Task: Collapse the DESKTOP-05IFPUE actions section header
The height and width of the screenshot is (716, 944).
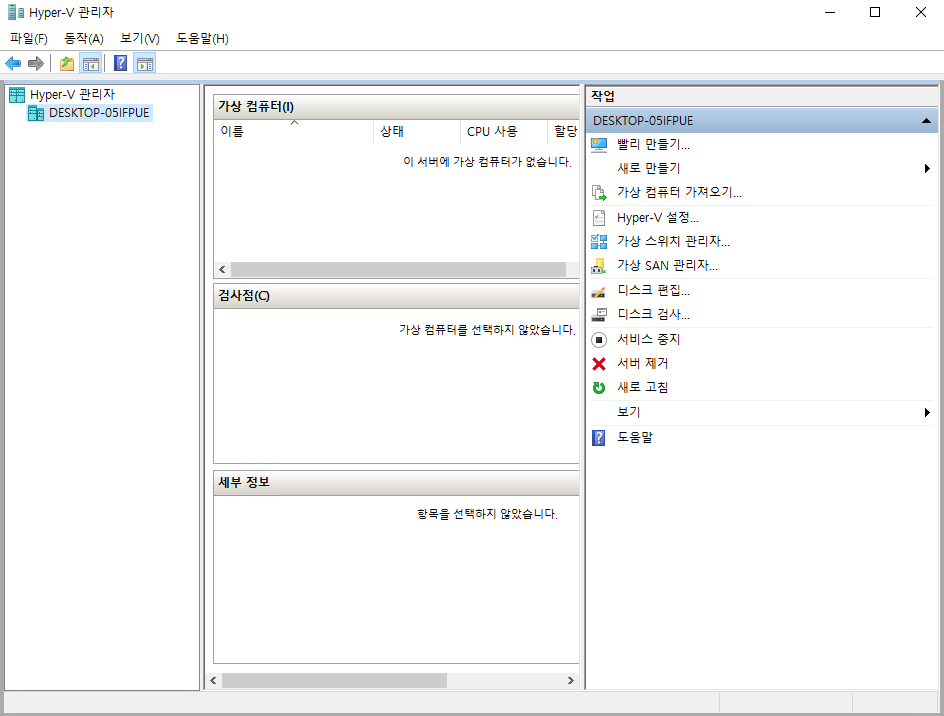Action: click(x=926, y=120)
